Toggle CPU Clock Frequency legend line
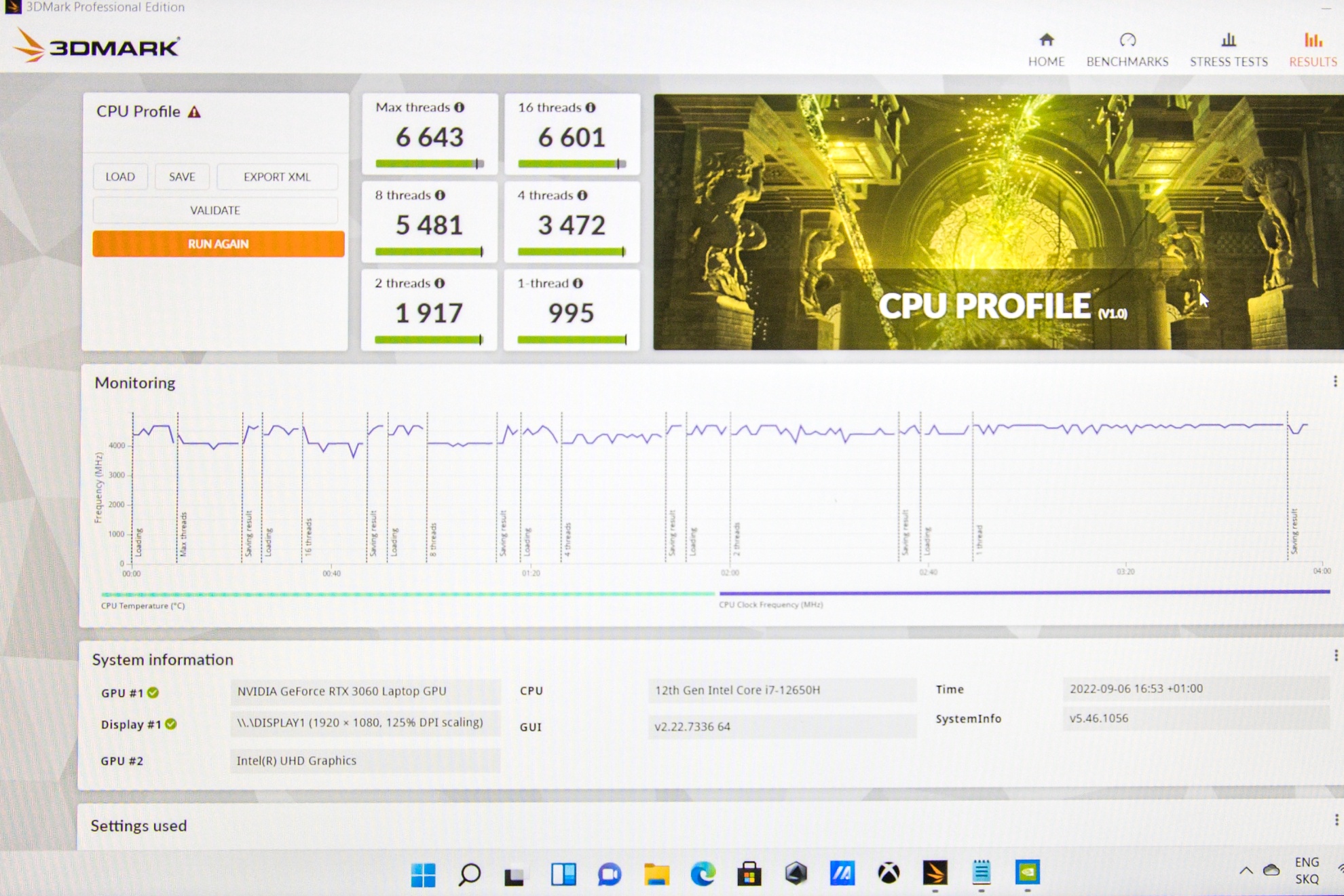1344x896 pixels. tap(1024, 592)
